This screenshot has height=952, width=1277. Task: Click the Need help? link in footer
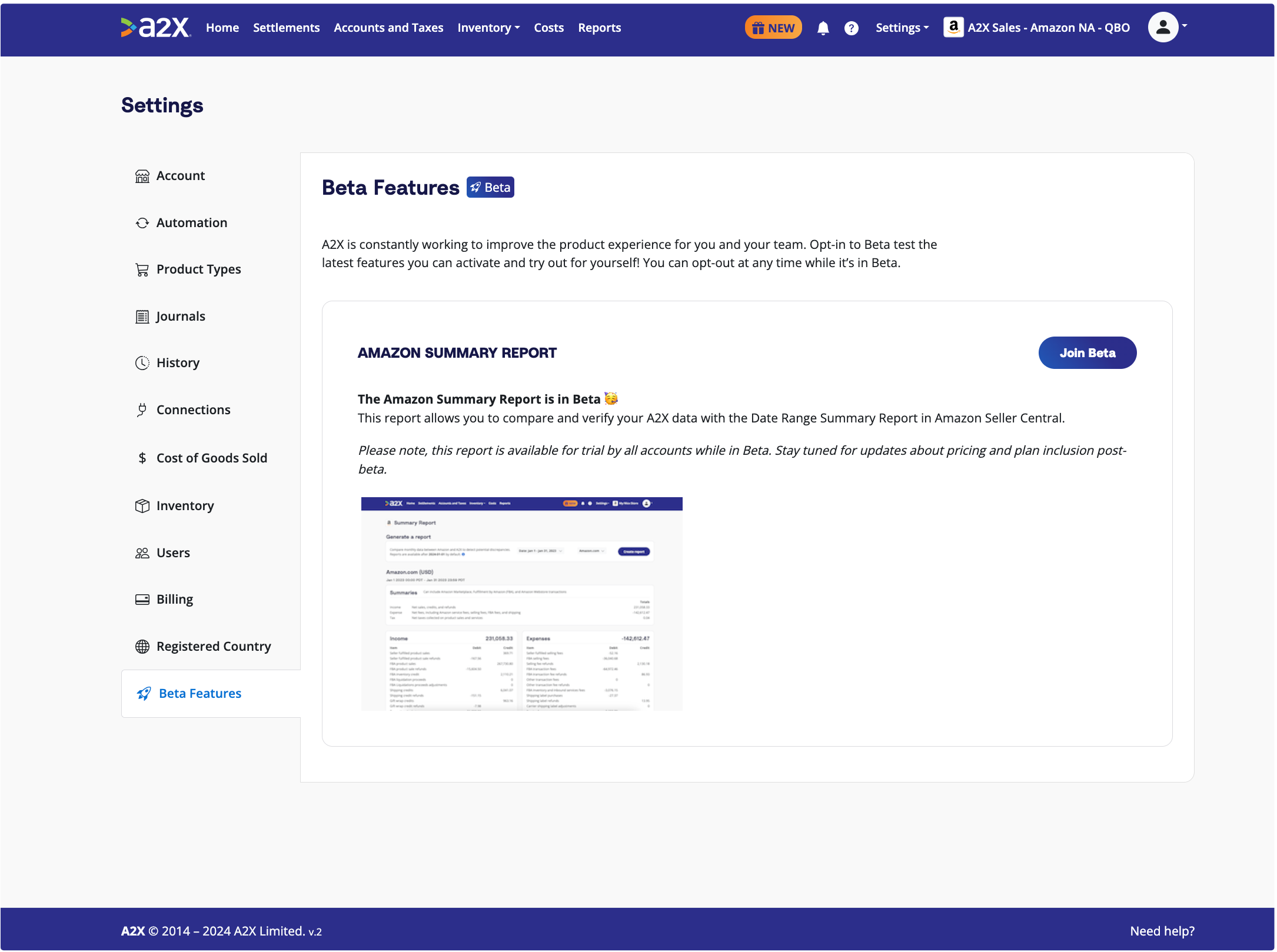click(x=1162, y=931)
